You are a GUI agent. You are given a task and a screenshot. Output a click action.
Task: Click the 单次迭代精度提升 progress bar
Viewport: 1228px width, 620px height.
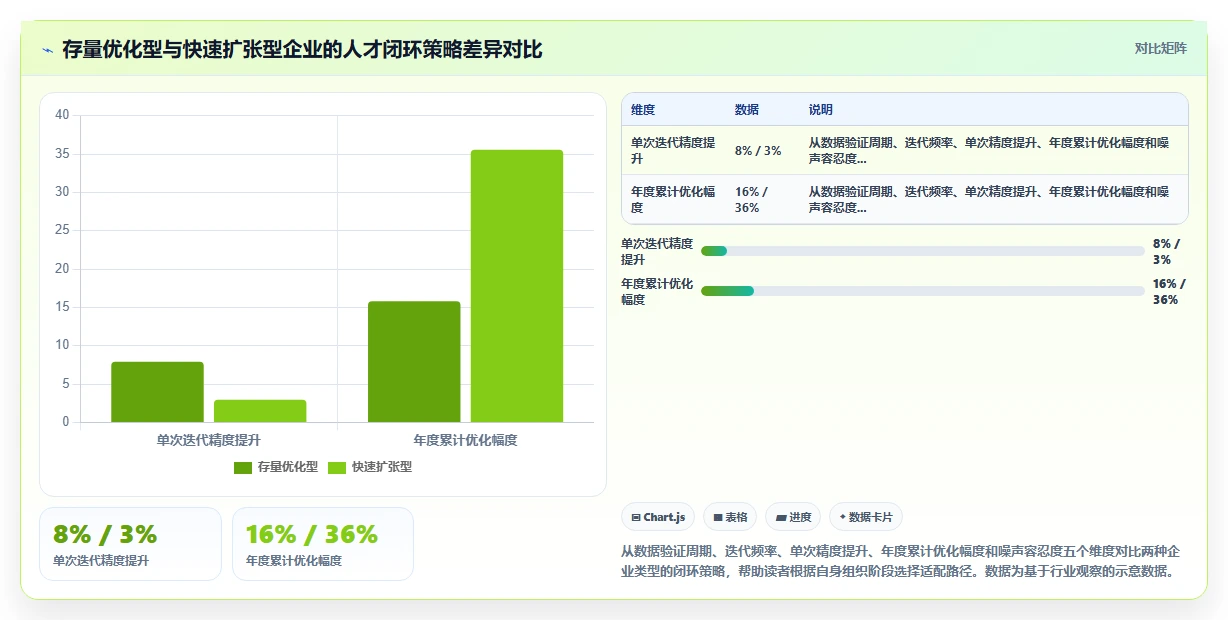pyautogui.click(x=923, y=251)
